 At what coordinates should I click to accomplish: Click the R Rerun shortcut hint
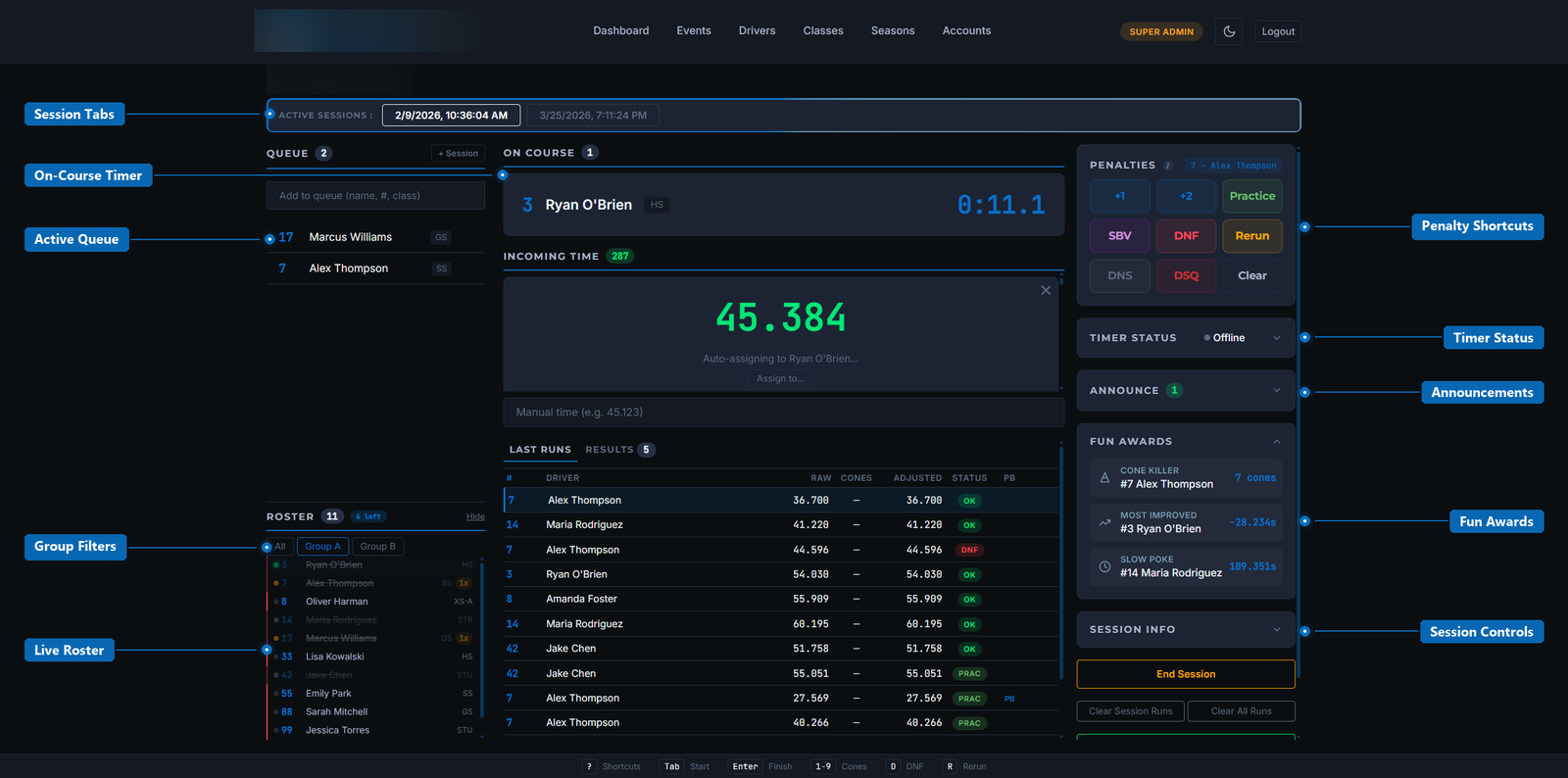coord(964,766)
